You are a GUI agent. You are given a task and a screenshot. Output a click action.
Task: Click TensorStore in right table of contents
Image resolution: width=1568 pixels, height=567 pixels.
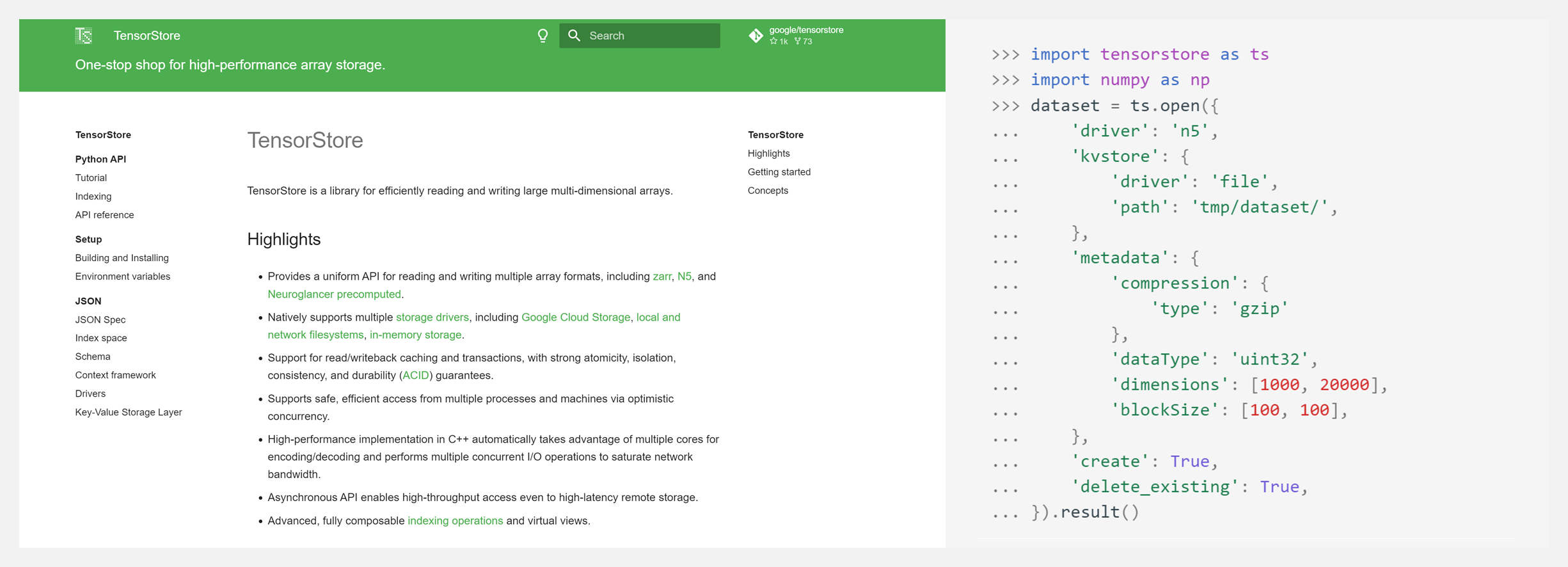click(x=776, y=135)
